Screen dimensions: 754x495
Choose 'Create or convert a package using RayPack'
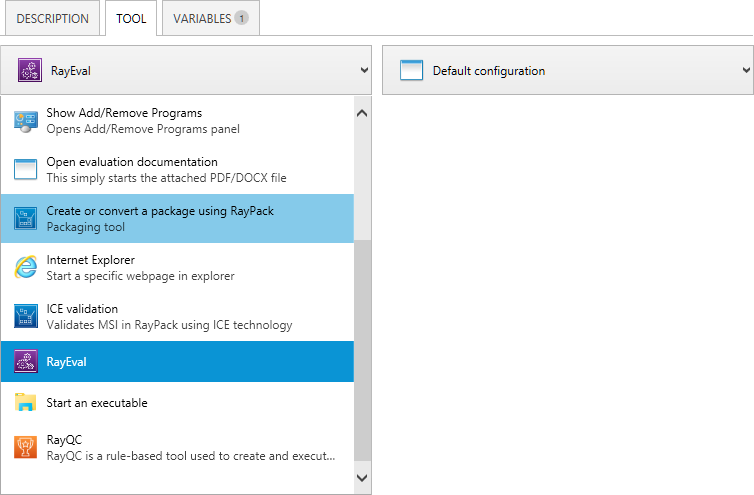pos(160,218)
